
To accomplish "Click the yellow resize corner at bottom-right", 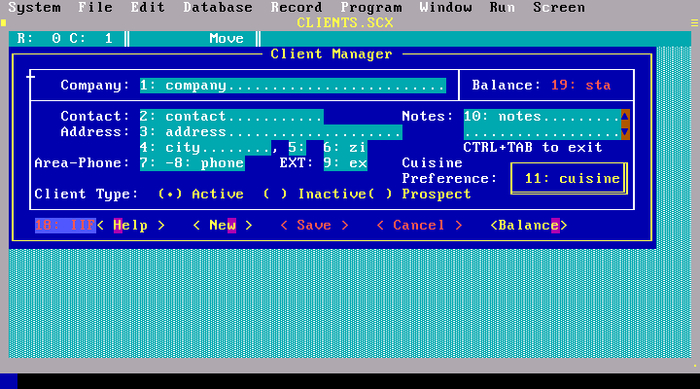I will [695, 366].
